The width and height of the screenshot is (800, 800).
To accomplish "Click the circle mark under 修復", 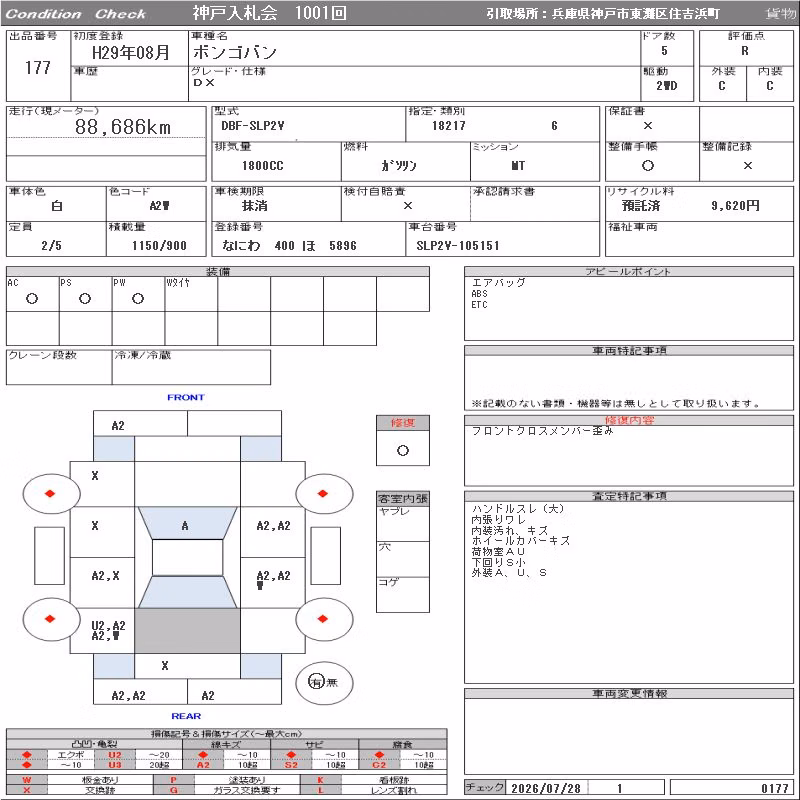I will [x=403, y=451].
